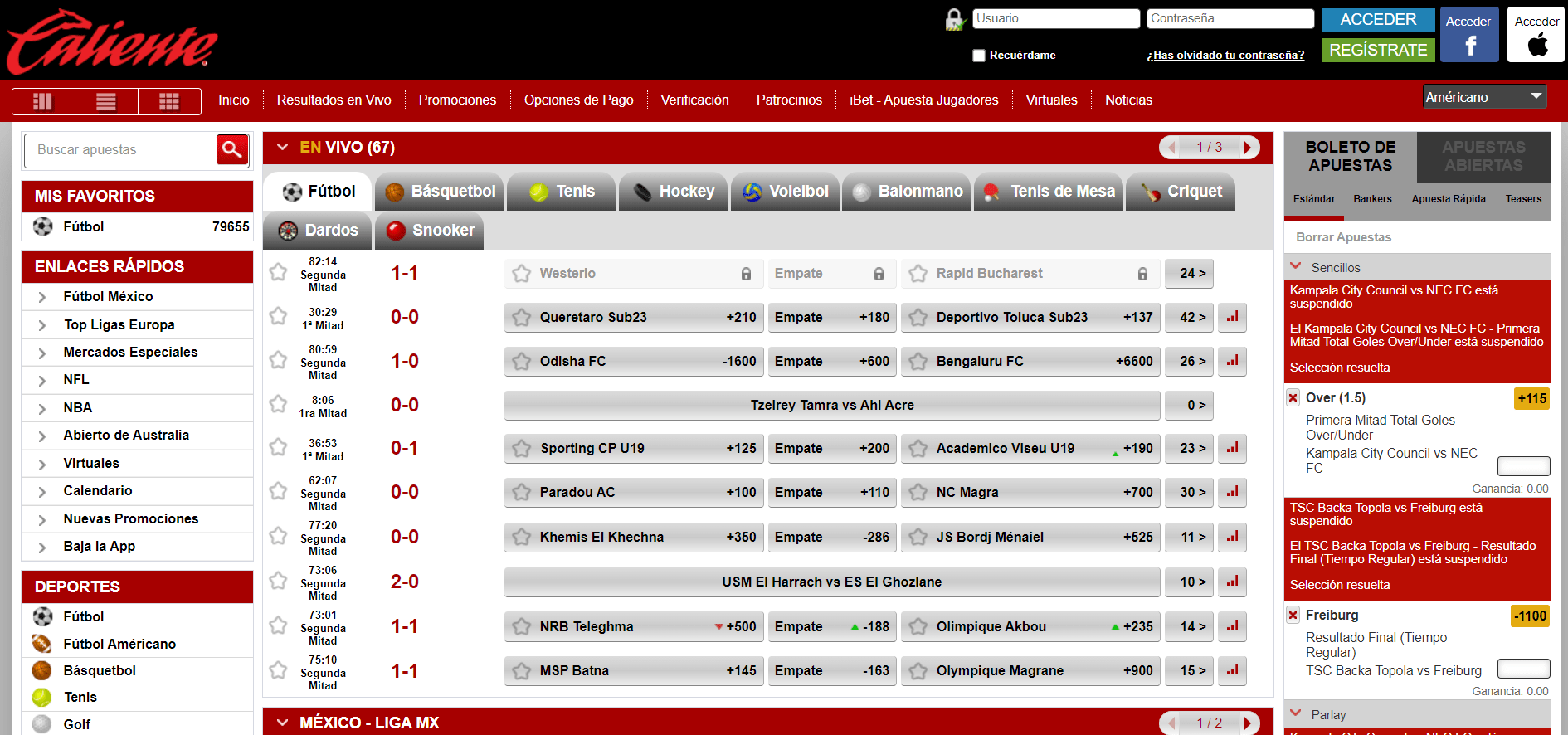Expand Top Ligas Europa quick link

(x=42, y=325)
